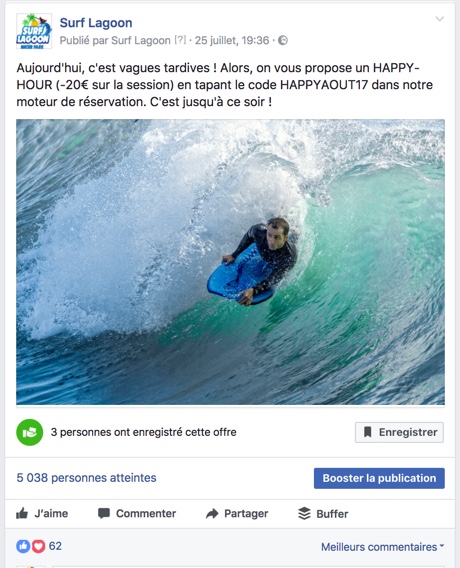Click the Surf Lagoon page logo avatar
The width and height of the screenshot is (460, 568).
click(x=34, y=31)
